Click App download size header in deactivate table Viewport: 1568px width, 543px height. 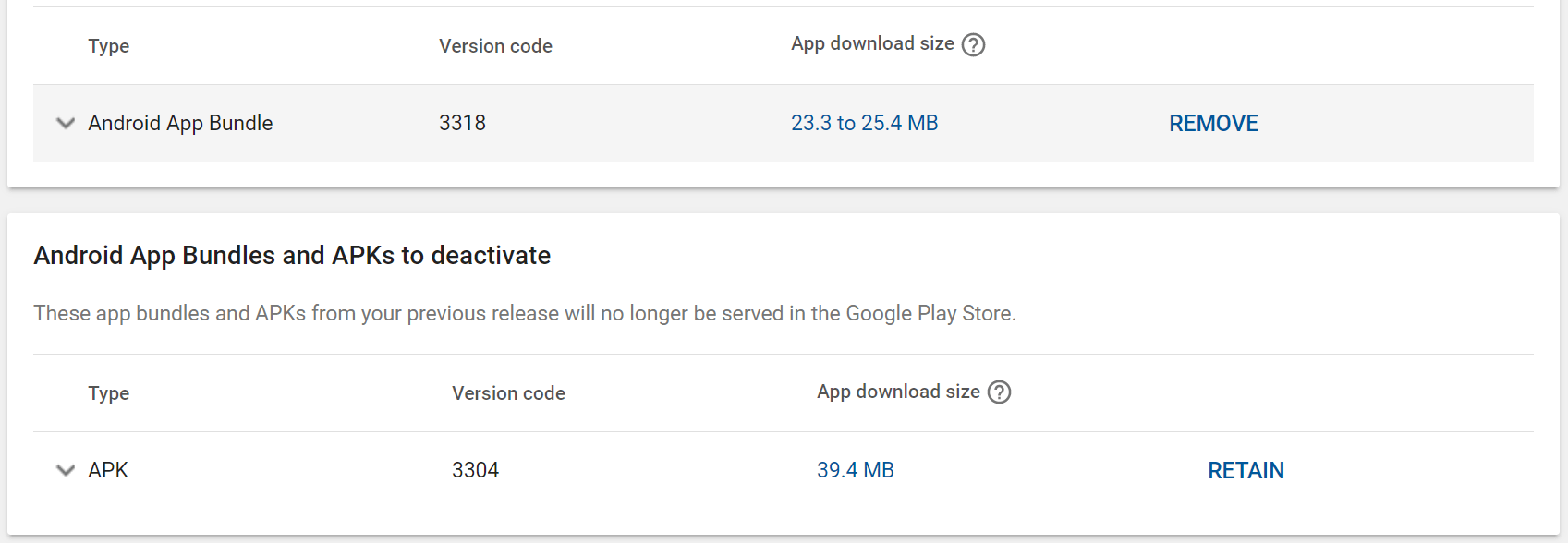(x=897, y=392)
